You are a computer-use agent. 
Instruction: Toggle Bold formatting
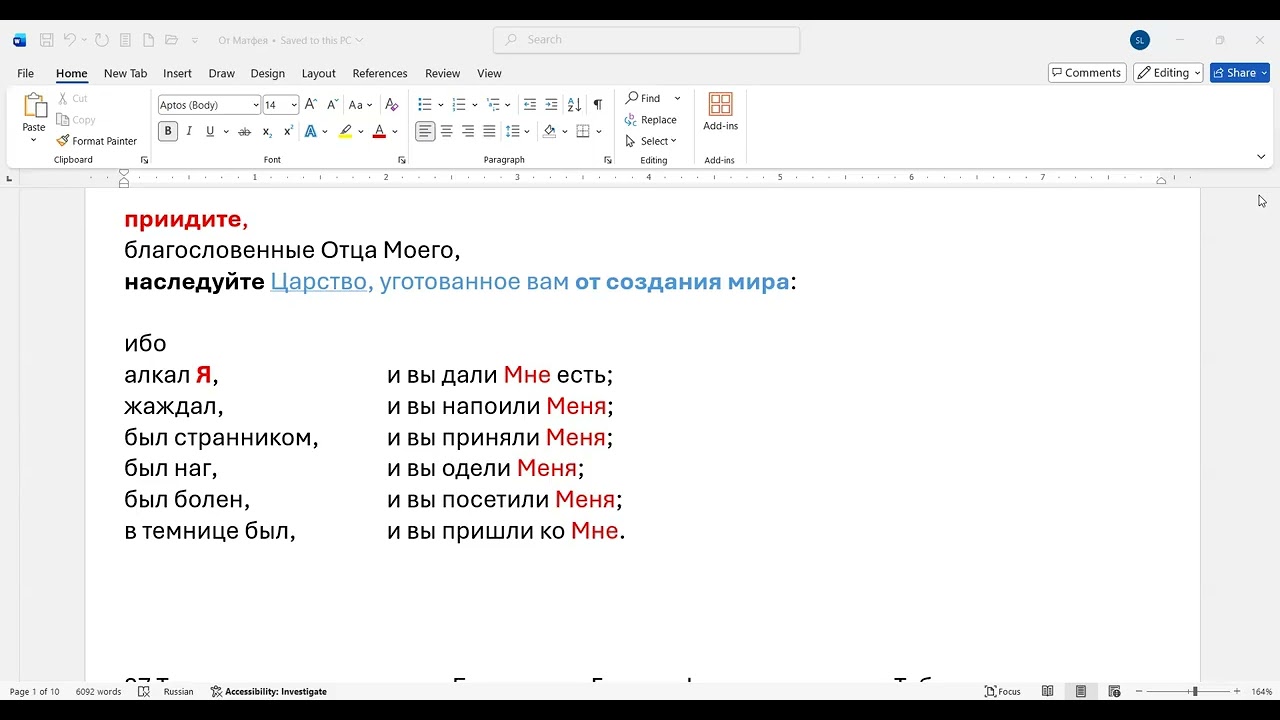(168, 131)
